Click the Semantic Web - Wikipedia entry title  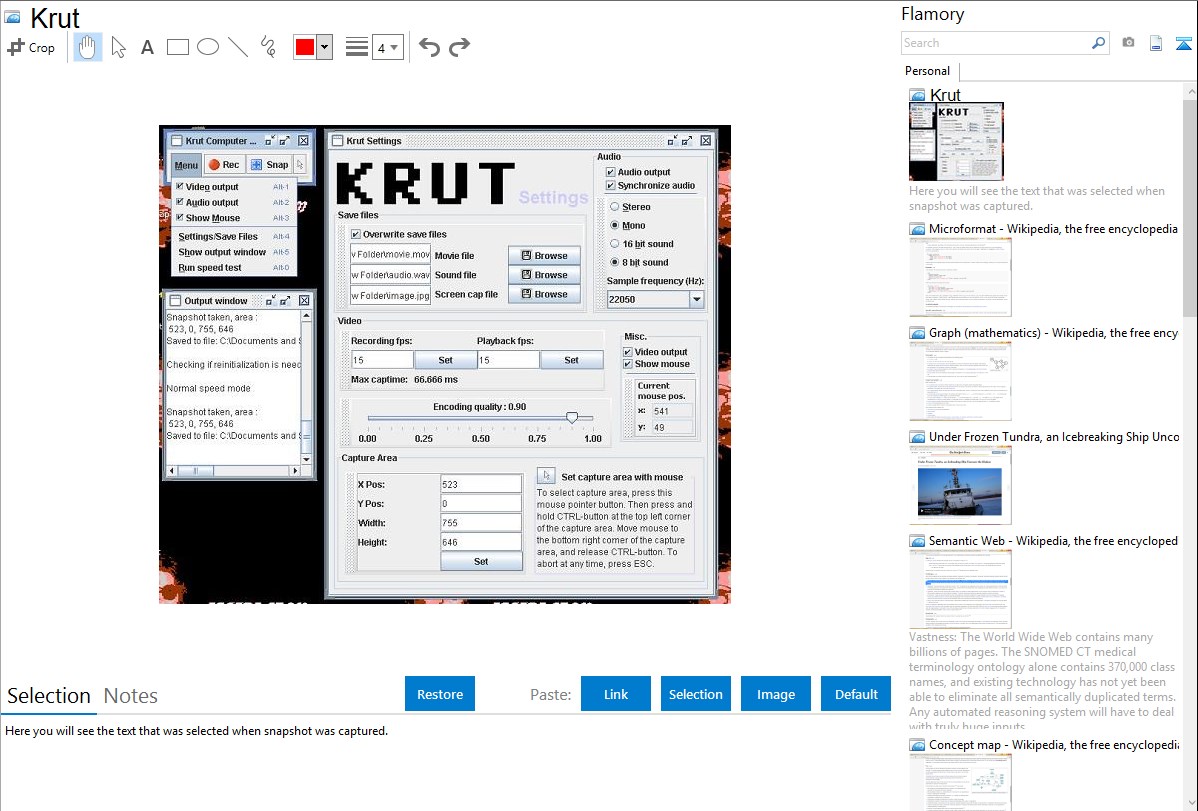[1053, 540]
